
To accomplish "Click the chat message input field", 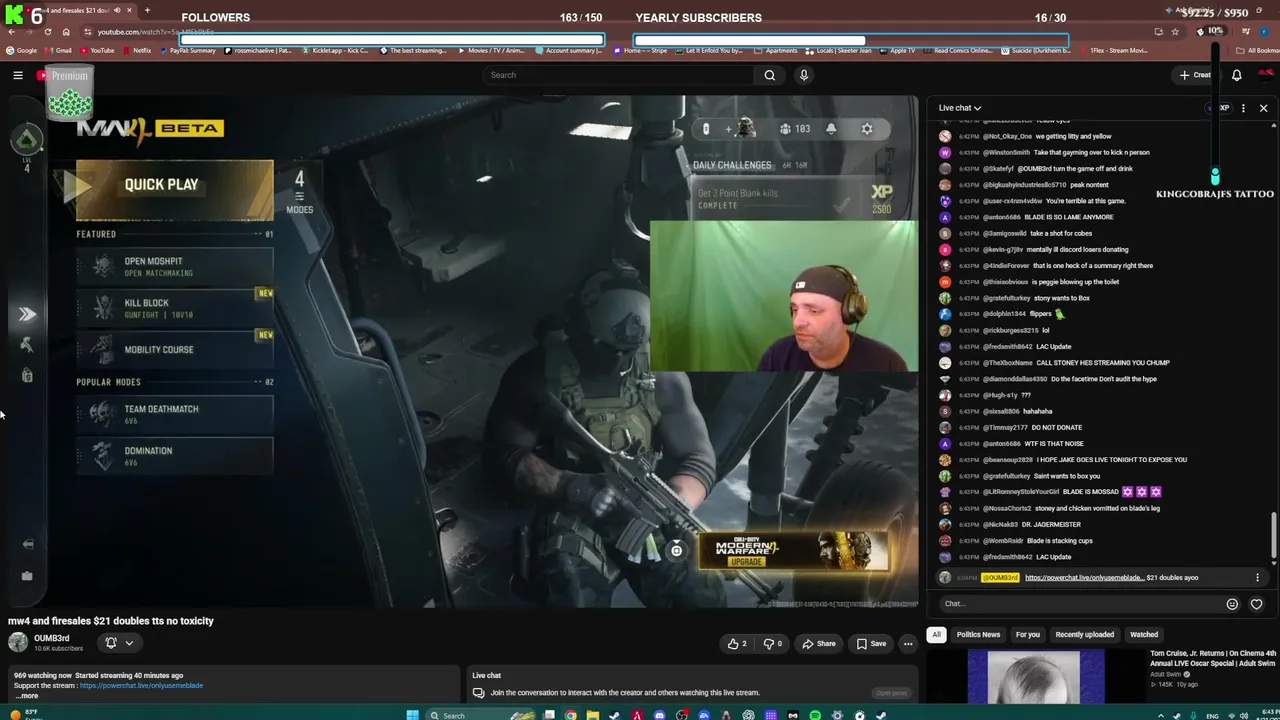I will 1080,604.
